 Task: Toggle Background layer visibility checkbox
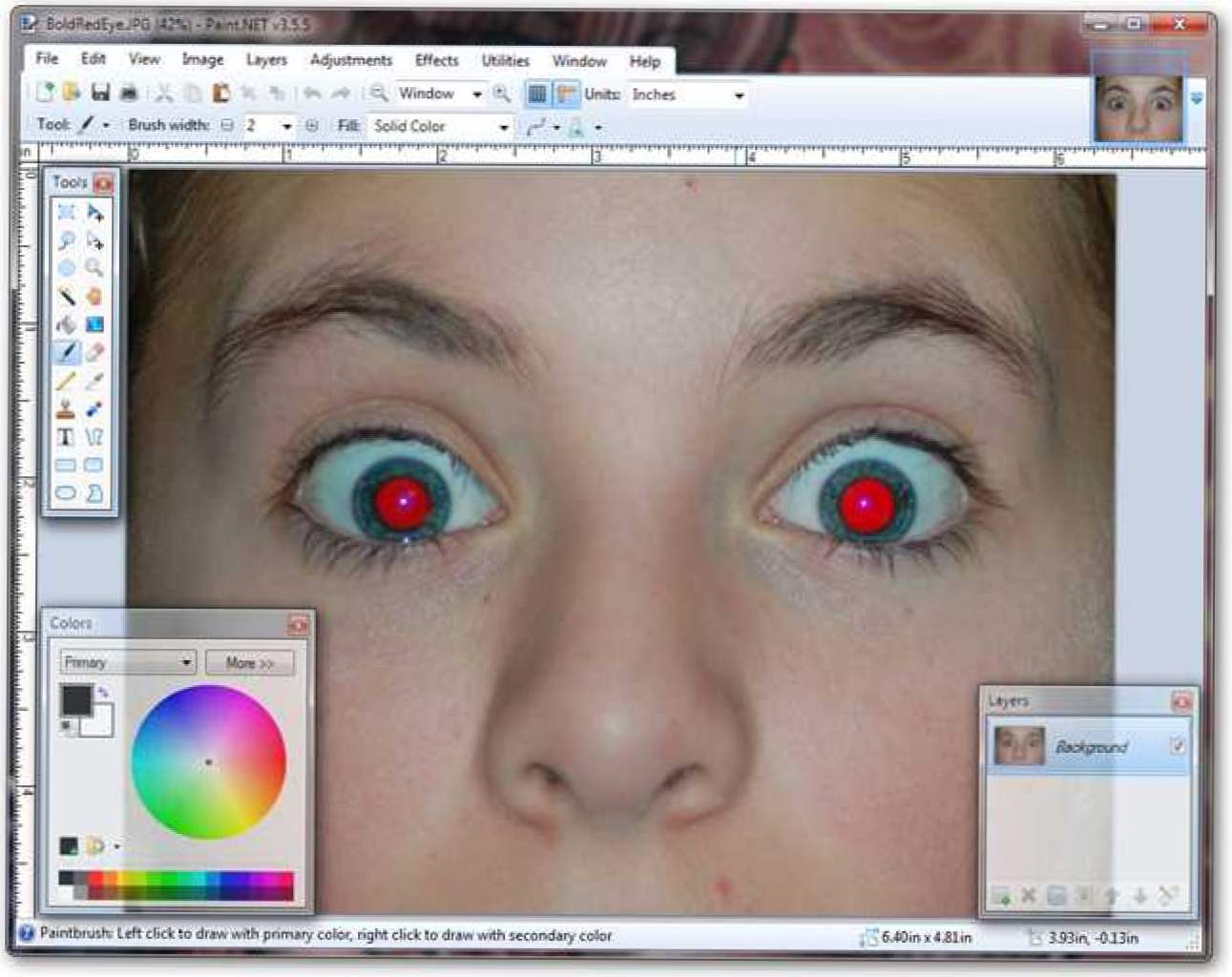(x=1178, y=746)
